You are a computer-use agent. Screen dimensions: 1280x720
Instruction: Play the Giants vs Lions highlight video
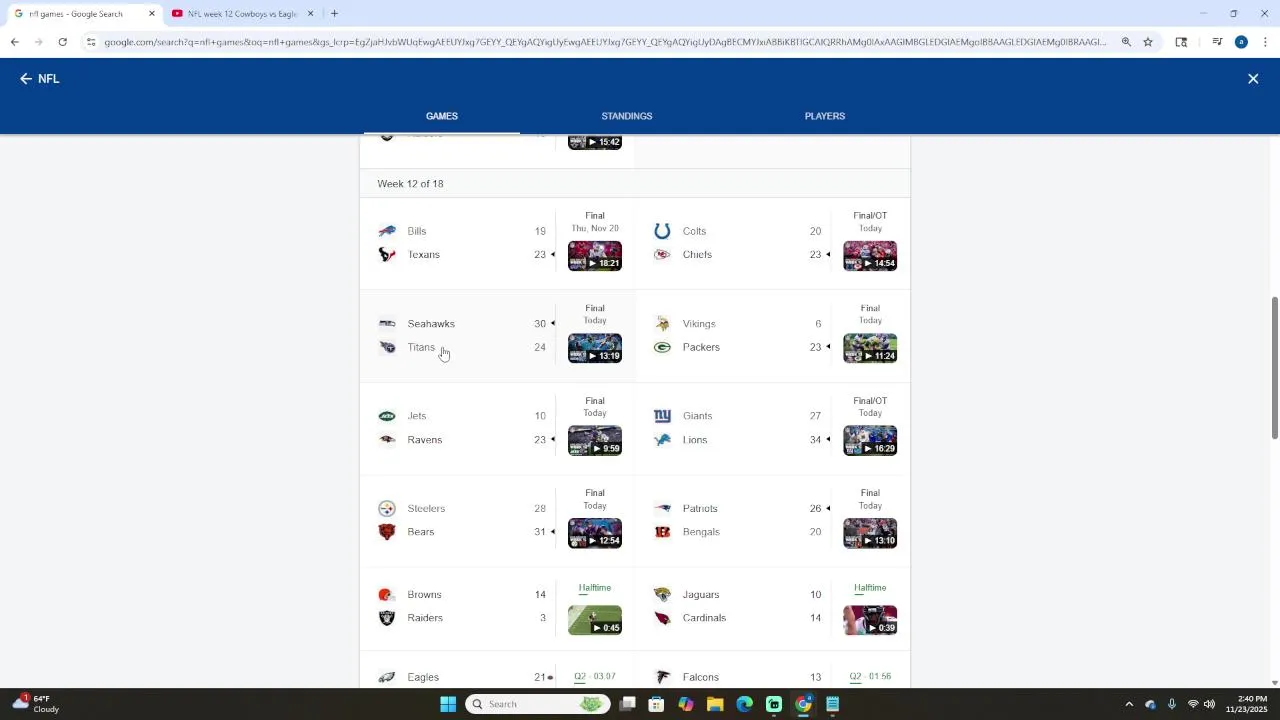[870, 441]
